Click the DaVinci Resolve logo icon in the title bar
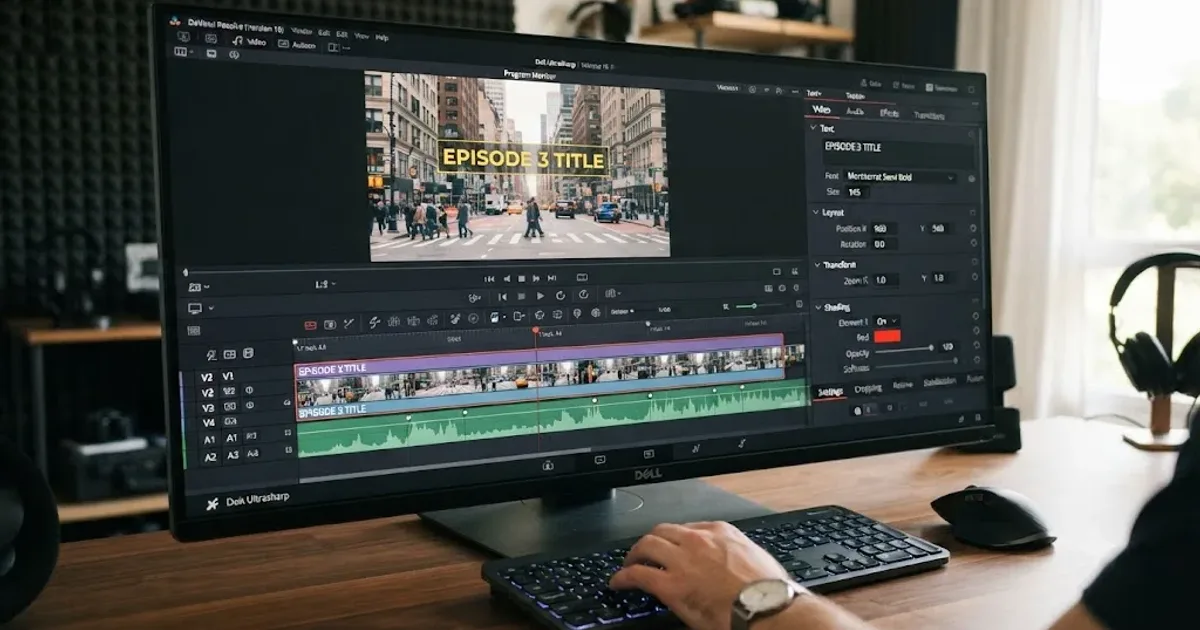The width and height of the screenshot is (1200, 630). coord(175,21)
